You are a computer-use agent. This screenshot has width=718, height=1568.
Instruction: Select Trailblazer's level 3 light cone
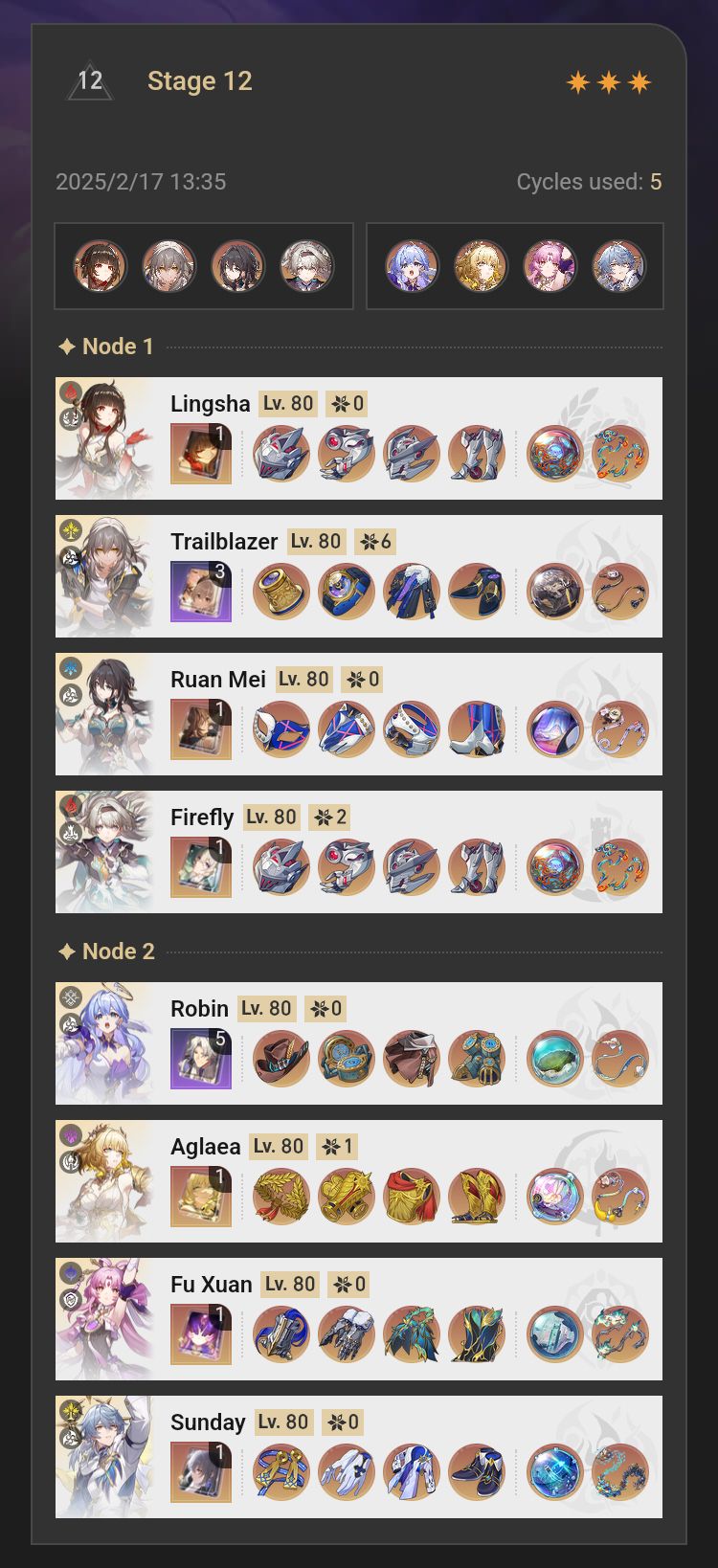201,592
